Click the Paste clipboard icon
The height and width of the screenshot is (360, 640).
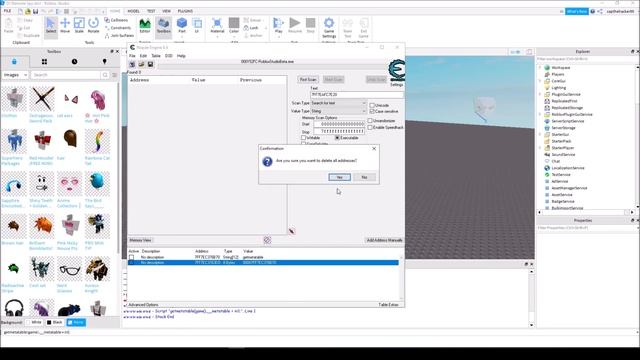point(9,26)
